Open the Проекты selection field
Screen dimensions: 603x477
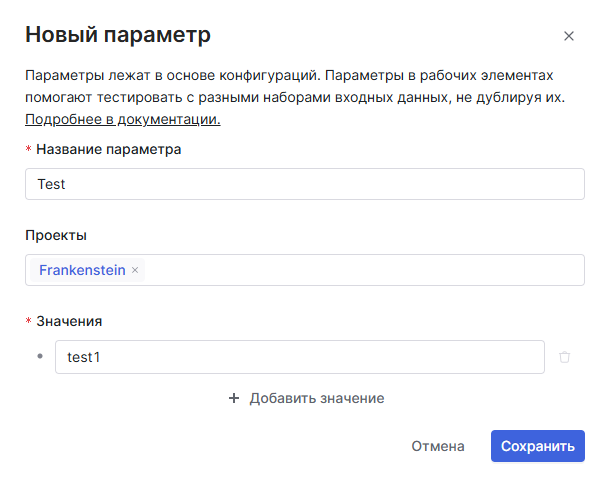point(305,270)
